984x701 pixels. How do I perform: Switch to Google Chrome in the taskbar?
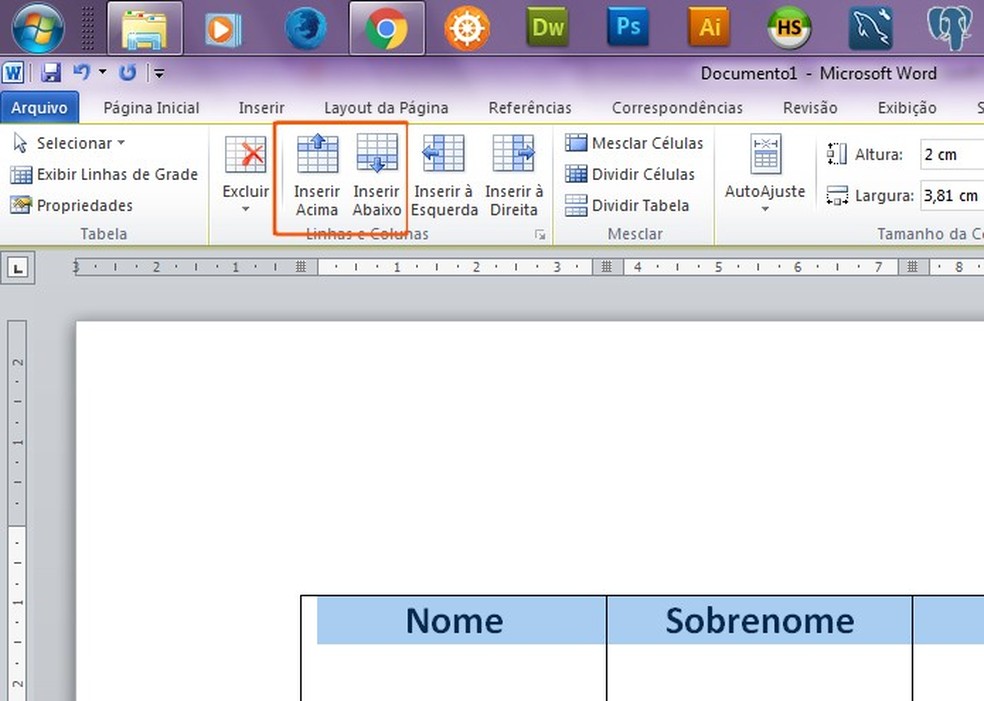coord(387,28)
